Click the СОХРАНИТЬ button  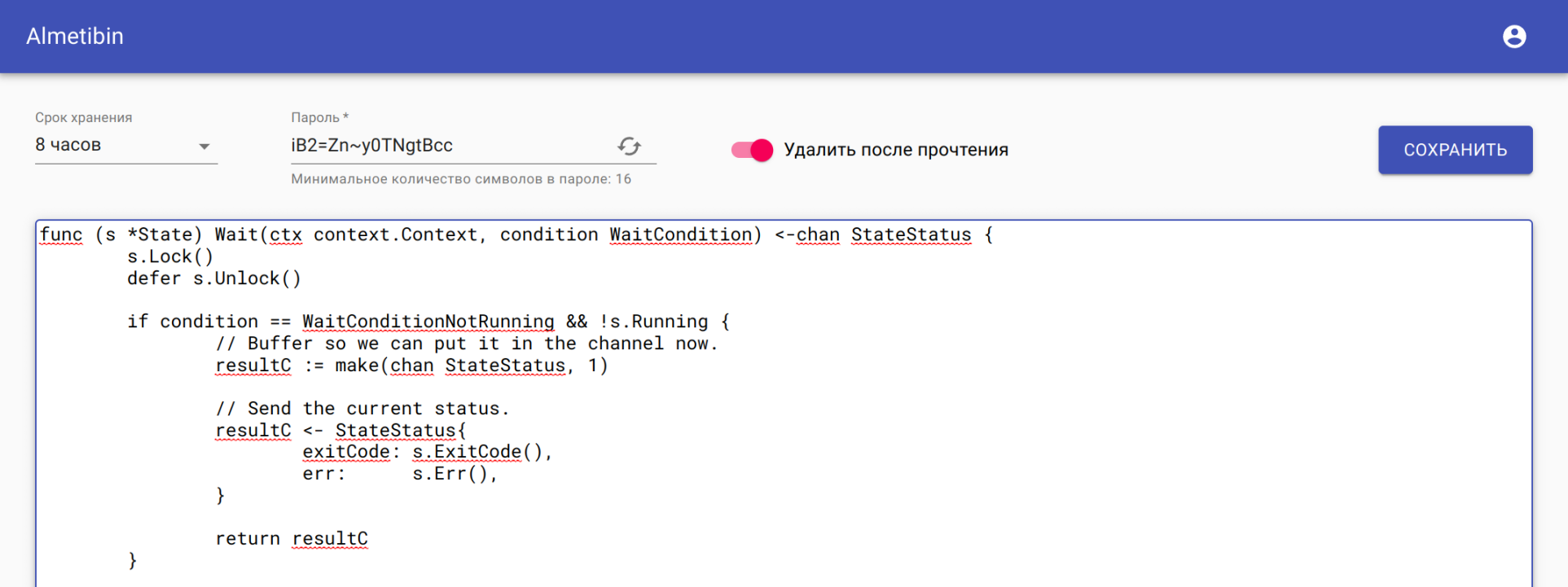pyautogui.click(x=1455, y=150)
